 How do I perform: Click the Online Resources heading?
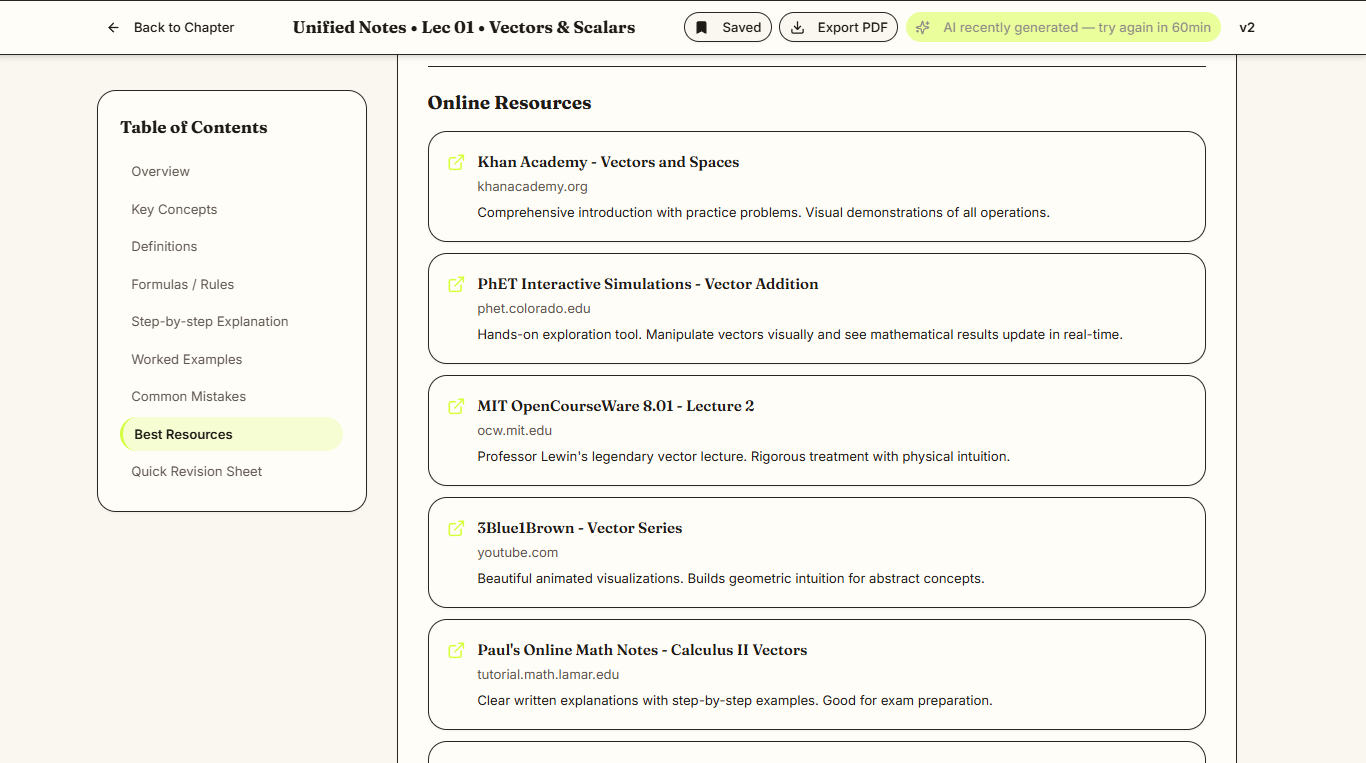509,103
